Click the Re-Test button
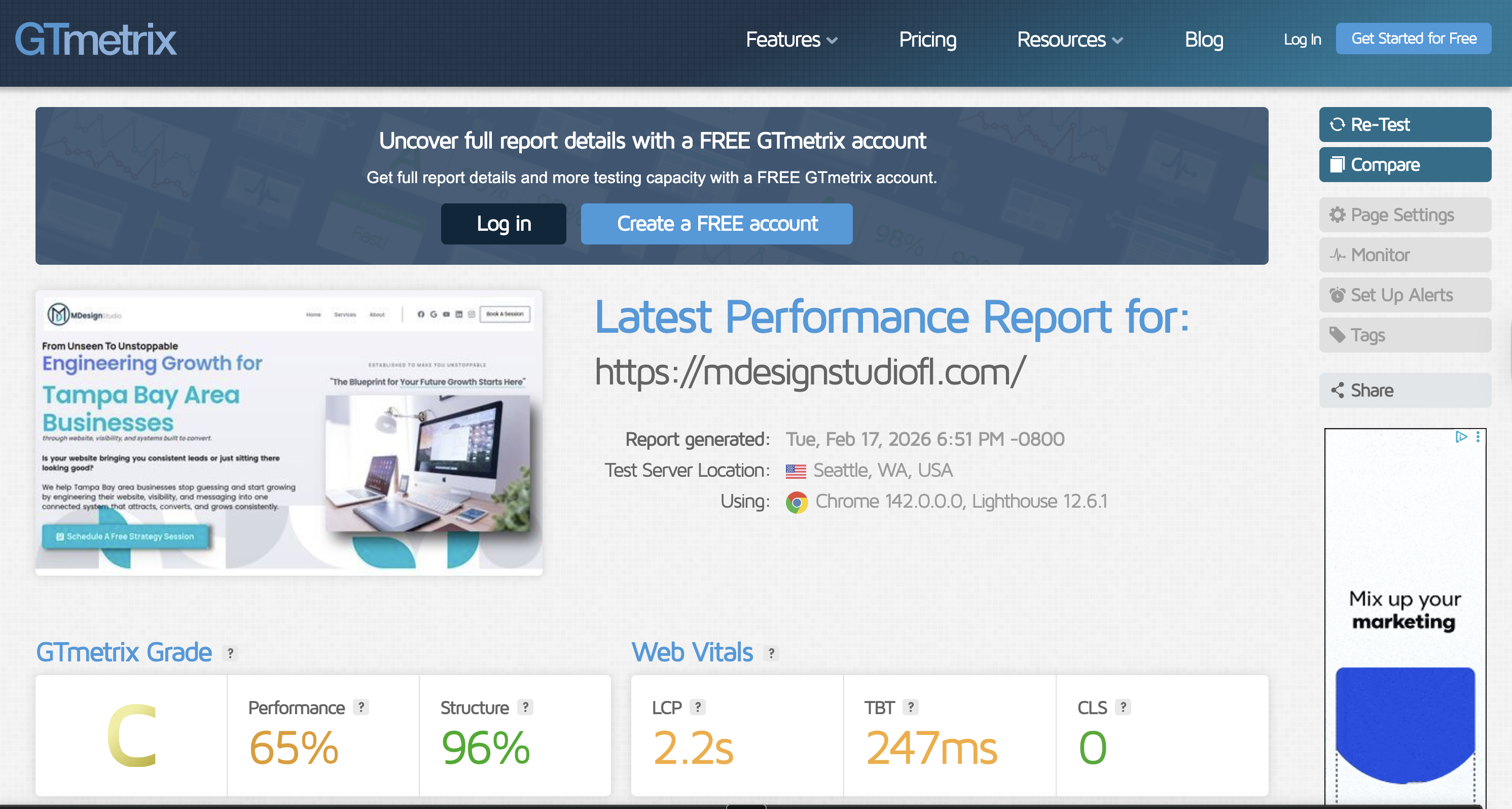Viewport: 1512px width, 809px height. coord(1405,124)
